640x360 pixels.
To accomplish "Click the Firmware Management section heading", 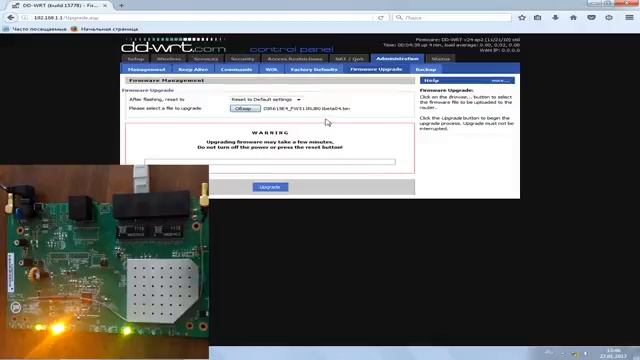I will point(166,80).
